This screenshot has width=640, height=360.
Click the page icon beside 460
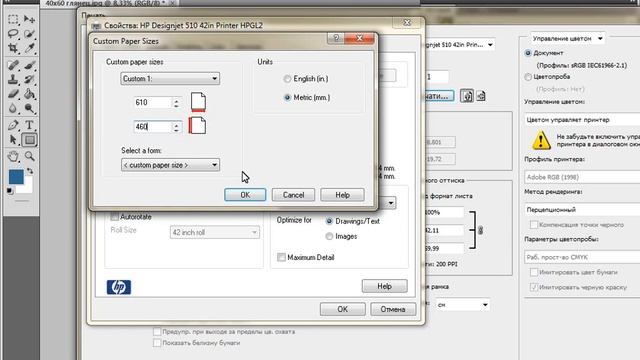197,126
